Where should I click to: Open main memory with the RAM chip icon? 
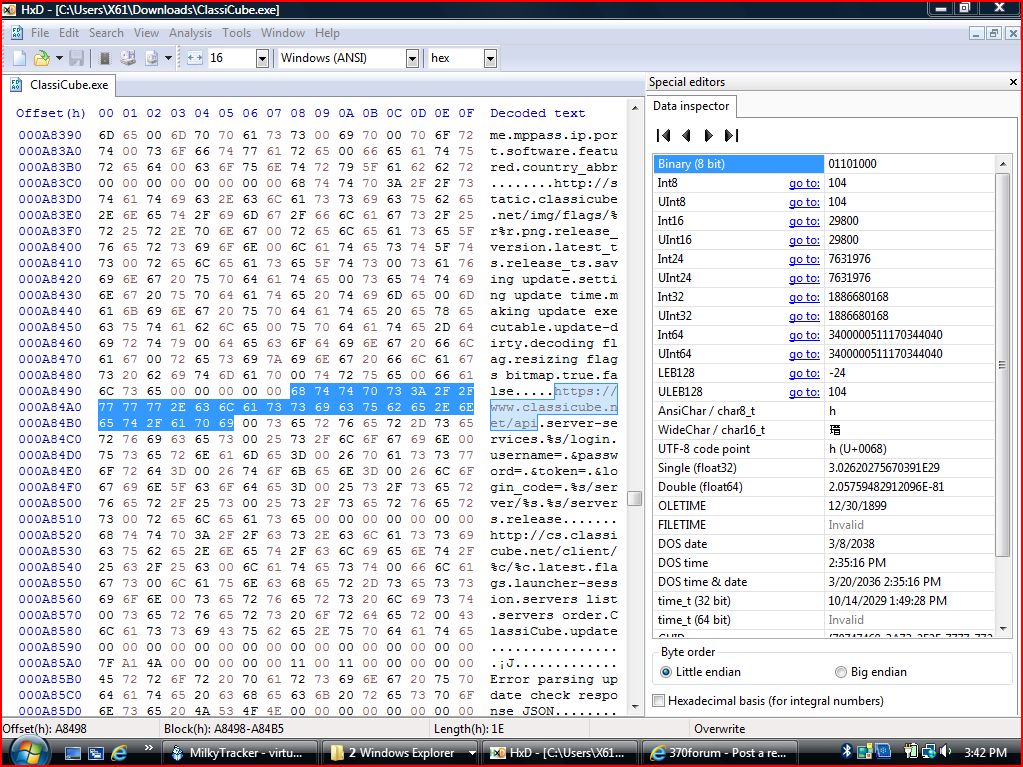click(104, 58)
